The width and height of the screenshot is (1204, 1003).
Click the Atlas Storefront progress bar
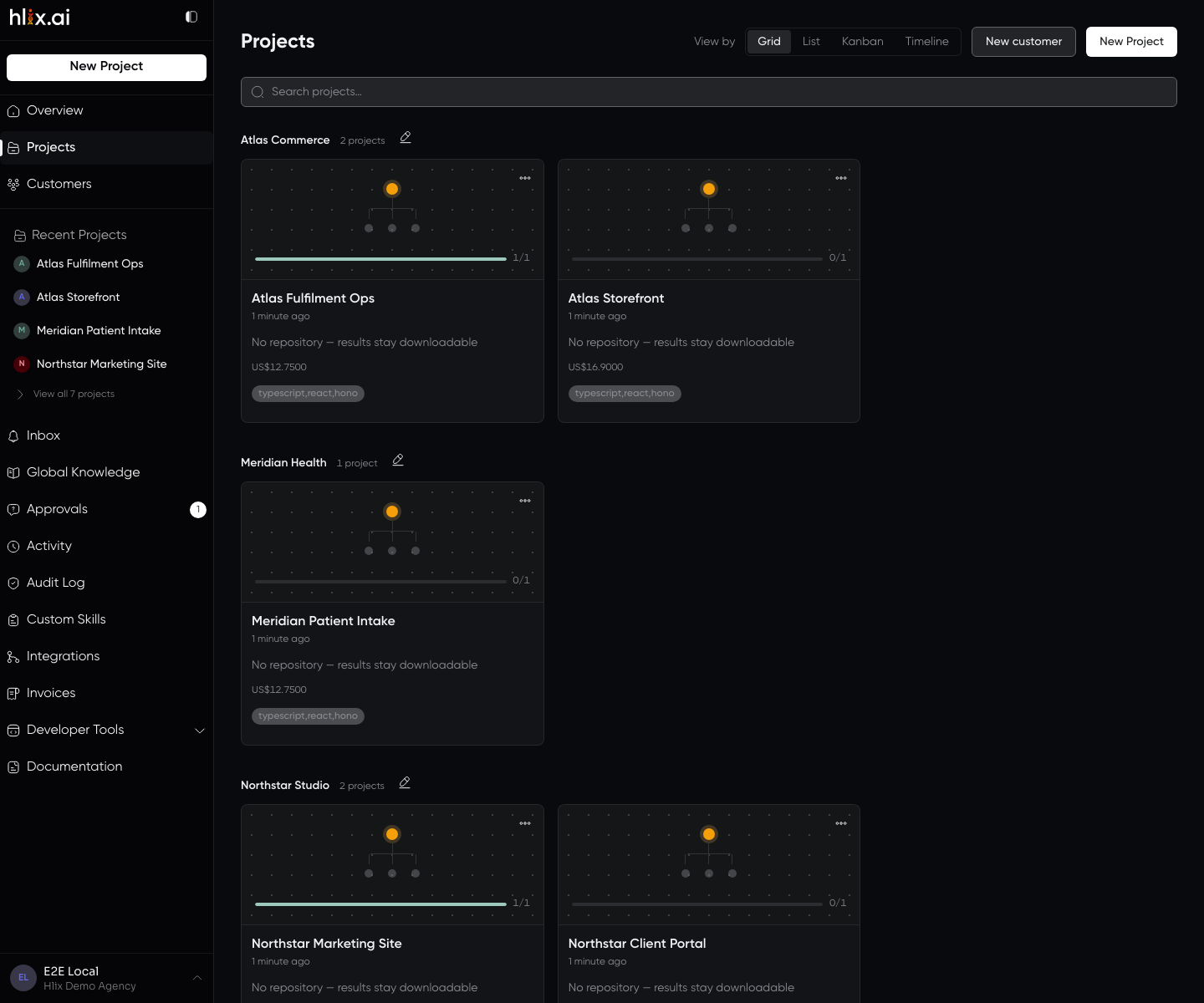click(697, 259)
